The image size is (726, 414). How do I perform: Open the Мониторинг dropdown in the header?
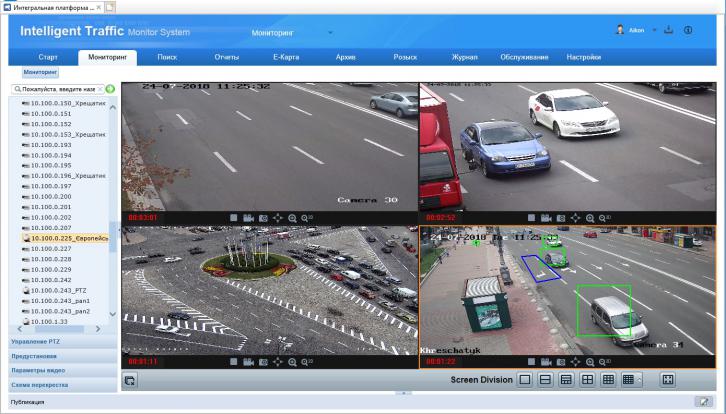click(x=331, y=32)
